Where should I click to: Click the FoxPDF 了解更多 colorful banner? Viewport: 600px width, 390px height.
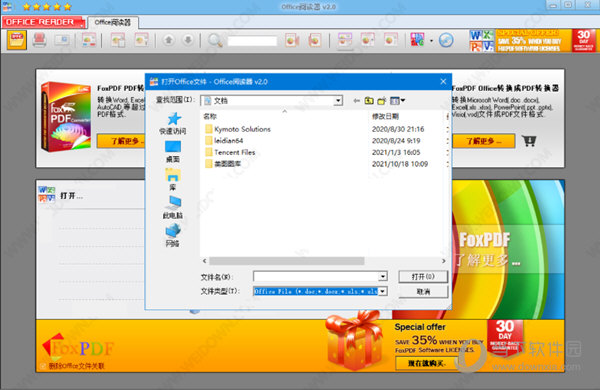click(508, 249)
